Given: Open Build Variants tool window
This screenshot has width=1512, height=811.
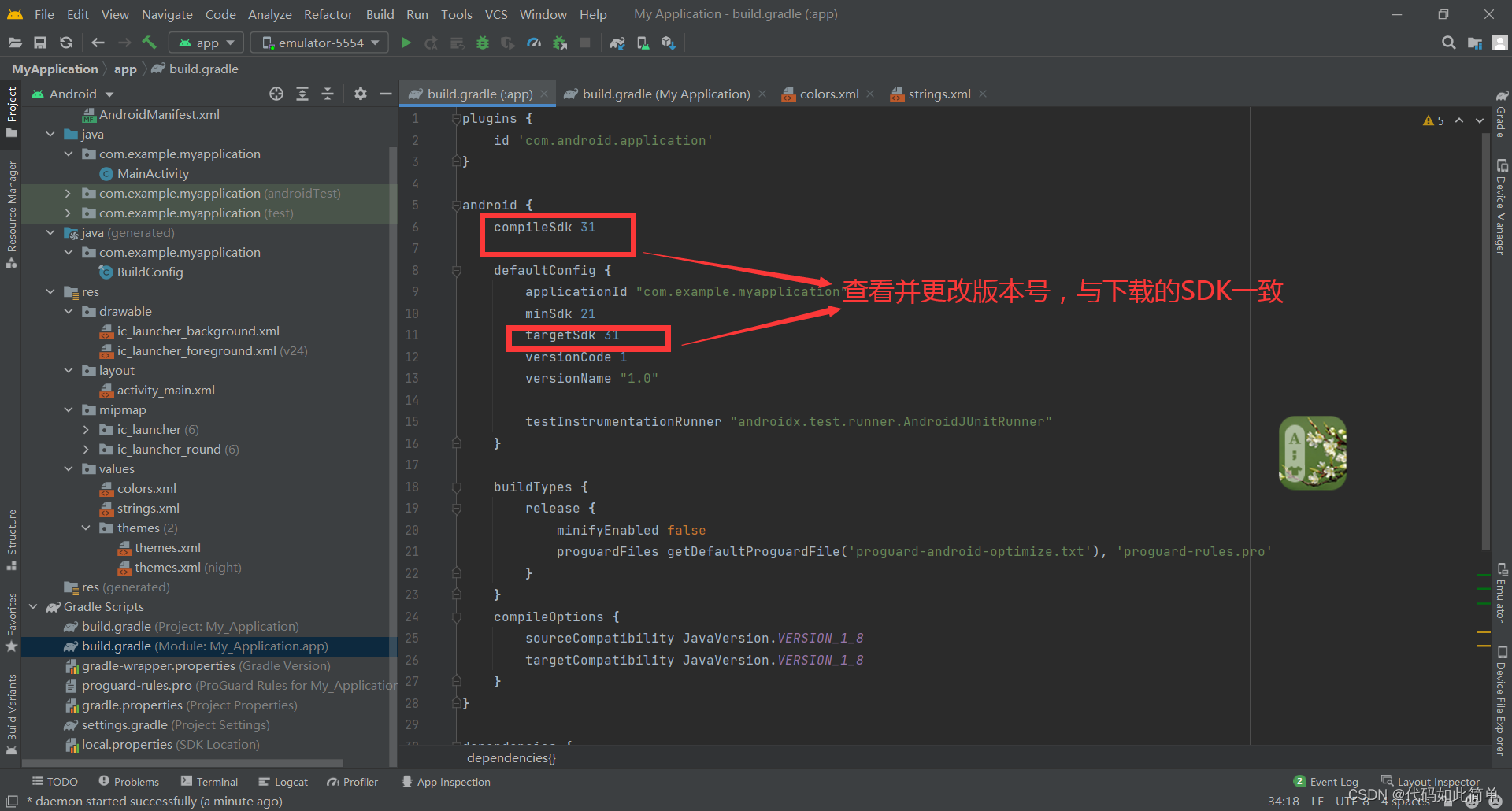Looking at the screenshot, I should tap(11, 714).
